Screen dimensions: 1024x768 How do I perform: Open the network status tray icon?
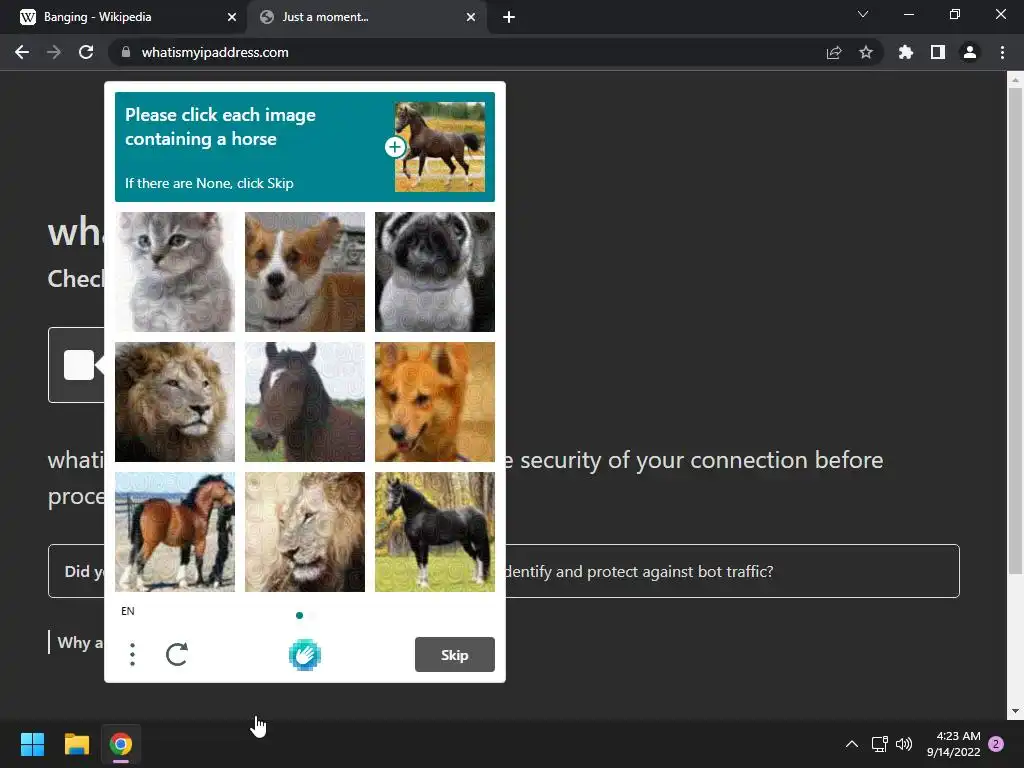(x=879, y=744)
